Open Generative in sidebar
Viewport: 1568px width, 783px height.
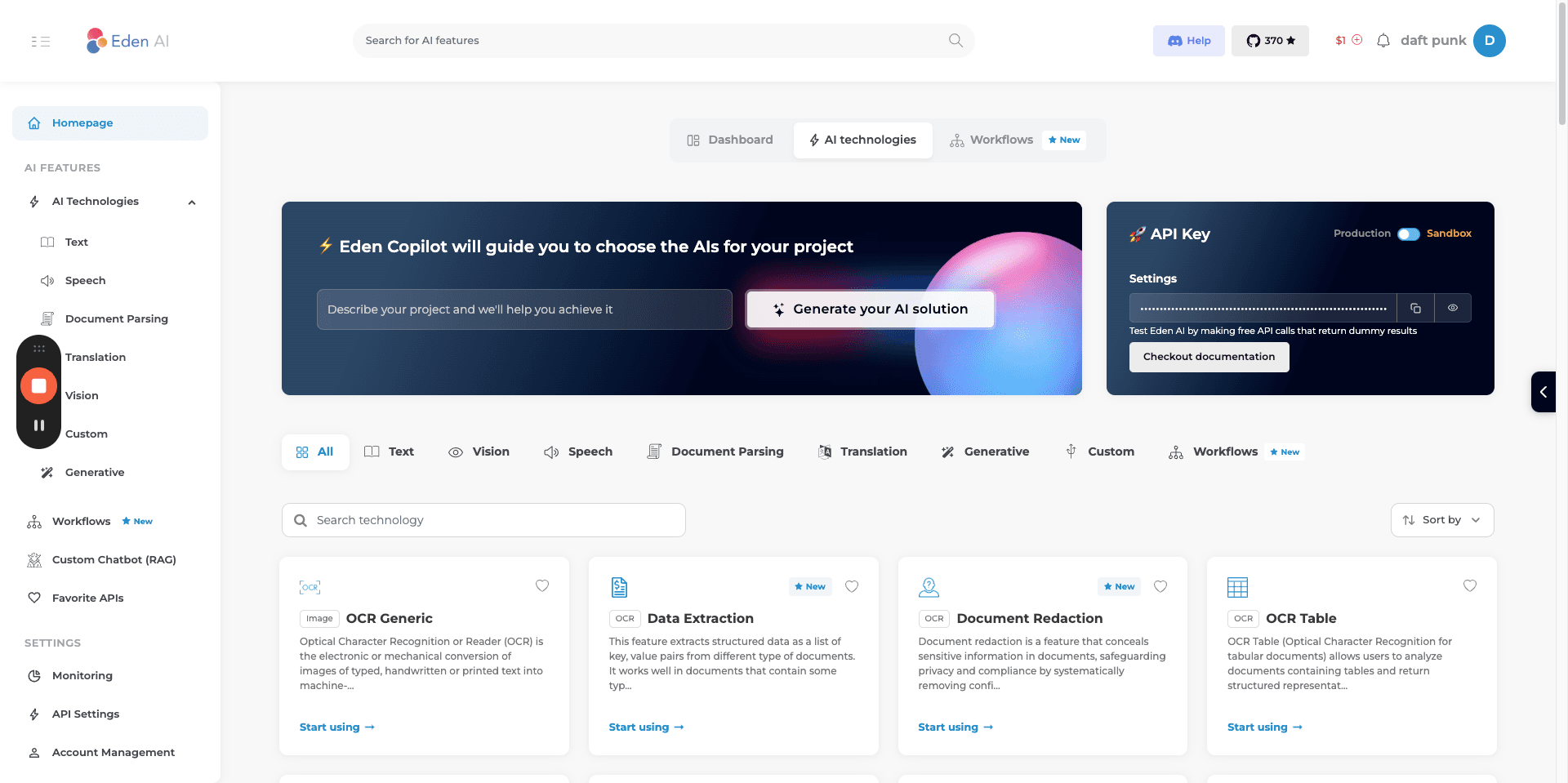(x=95, y=473)
